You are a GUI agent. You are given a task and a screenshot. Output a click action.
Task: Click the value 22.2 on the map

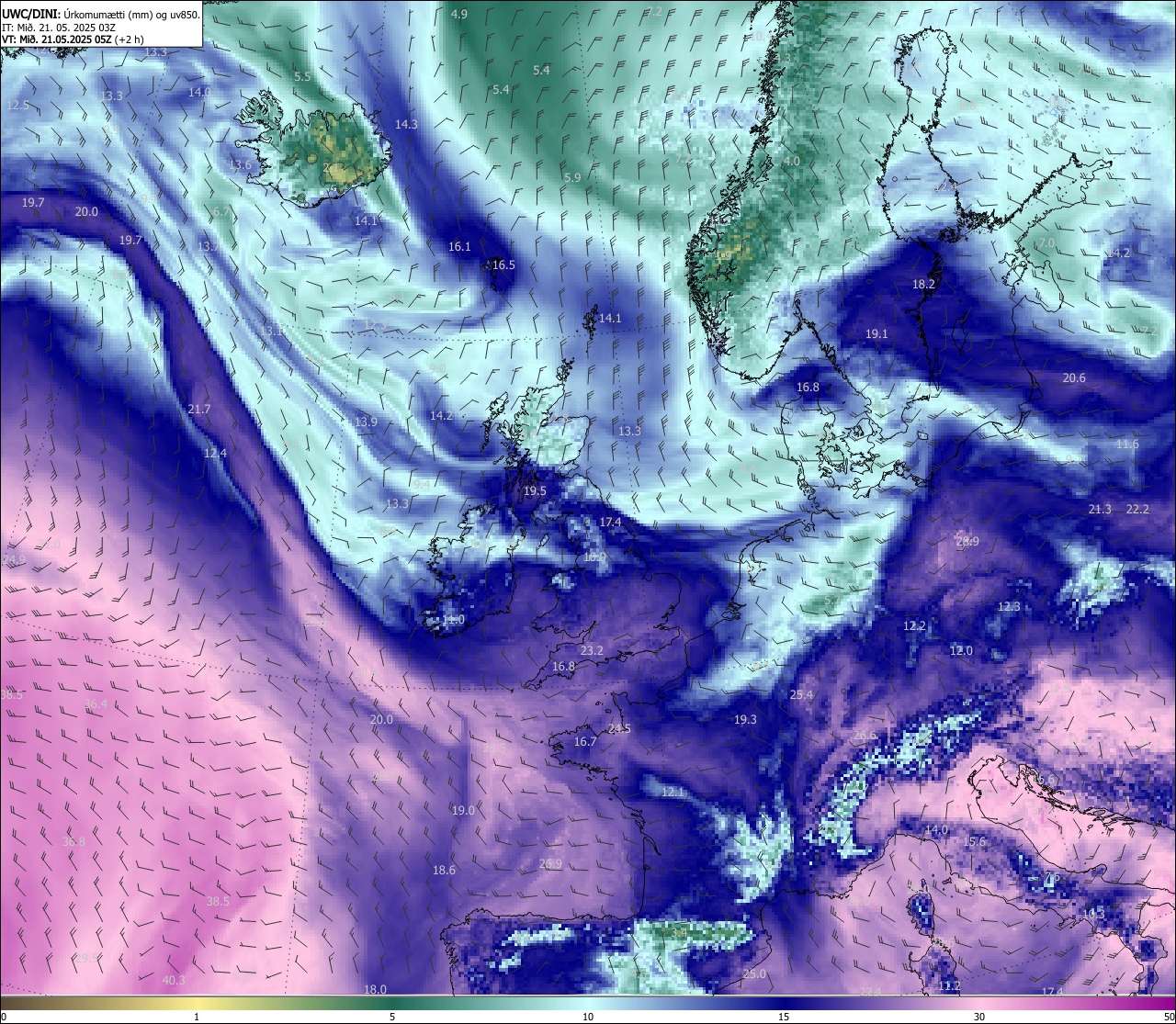click(1137, 509)
